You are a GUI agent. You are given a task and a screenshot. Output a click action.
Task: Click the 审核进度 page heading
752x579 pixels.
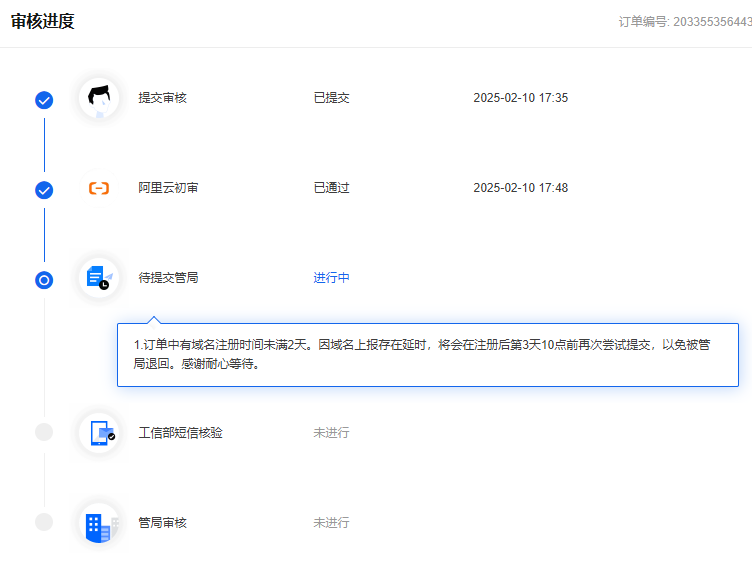(x=42, y=21)
